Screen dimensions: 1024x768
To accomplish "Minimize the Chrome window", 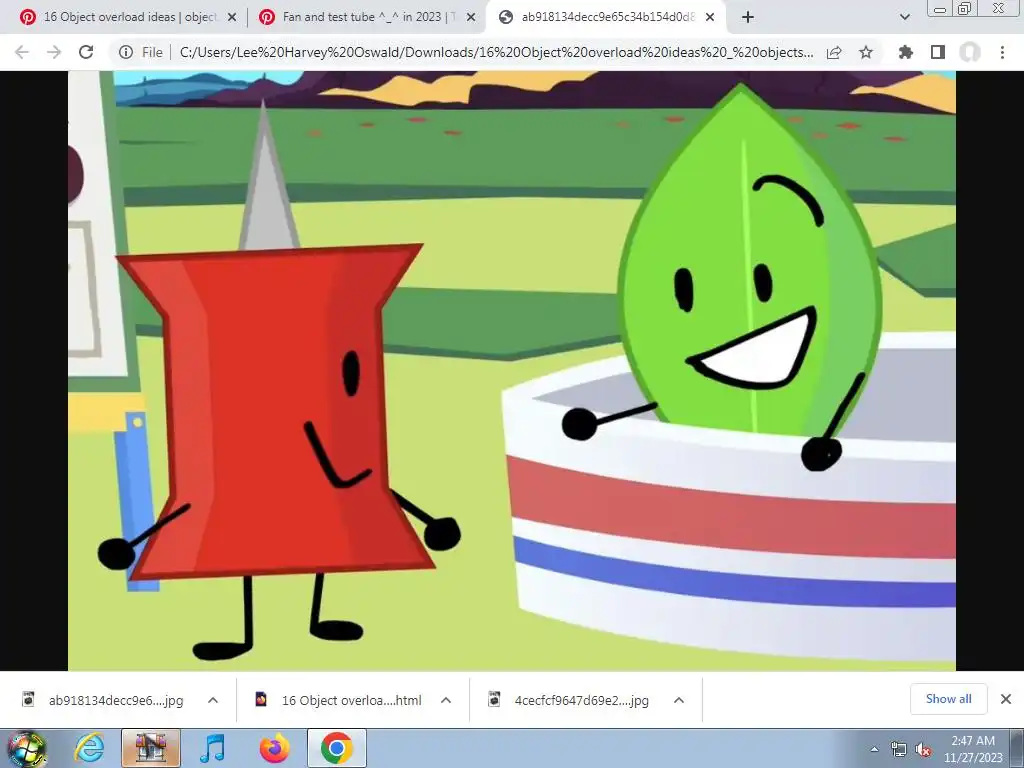I will click(940, 8).
